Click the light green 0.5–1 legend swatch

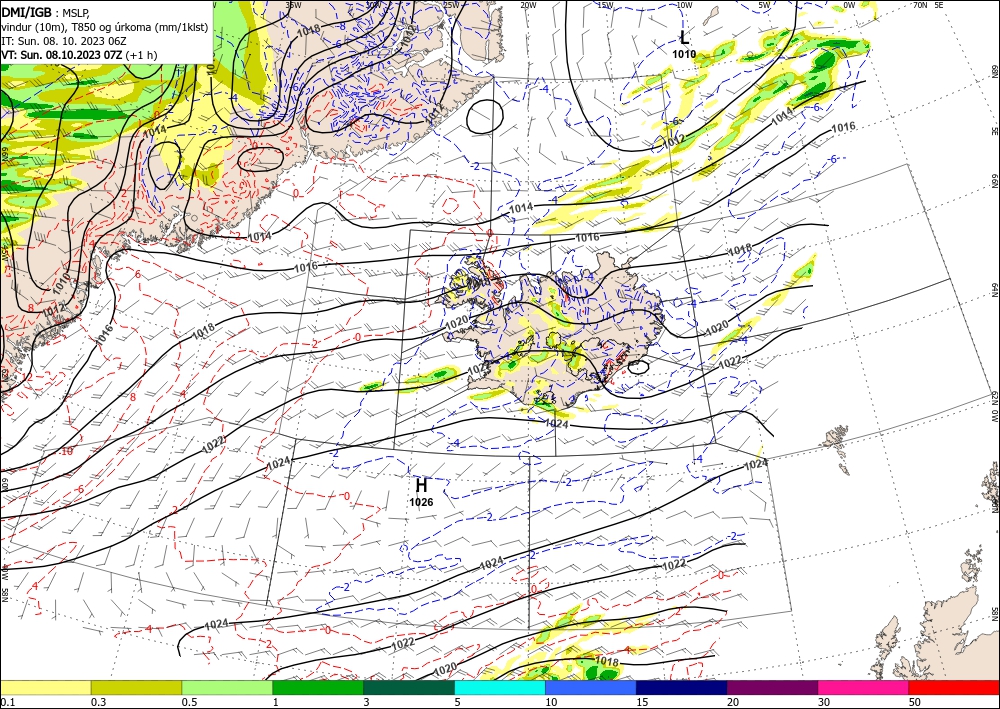coord(227,687)
